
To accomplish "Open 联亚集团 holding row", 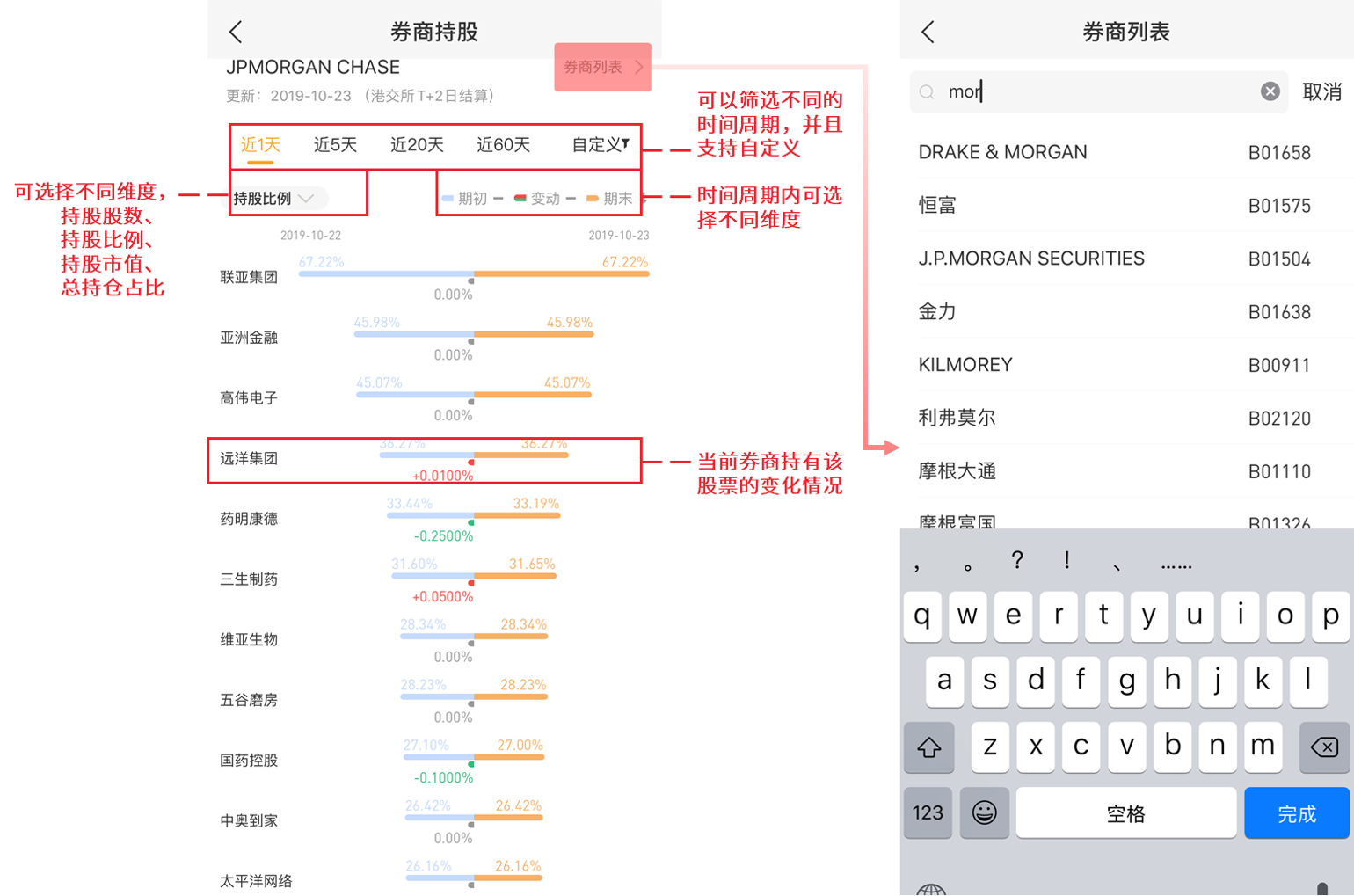I will point(434,277).
